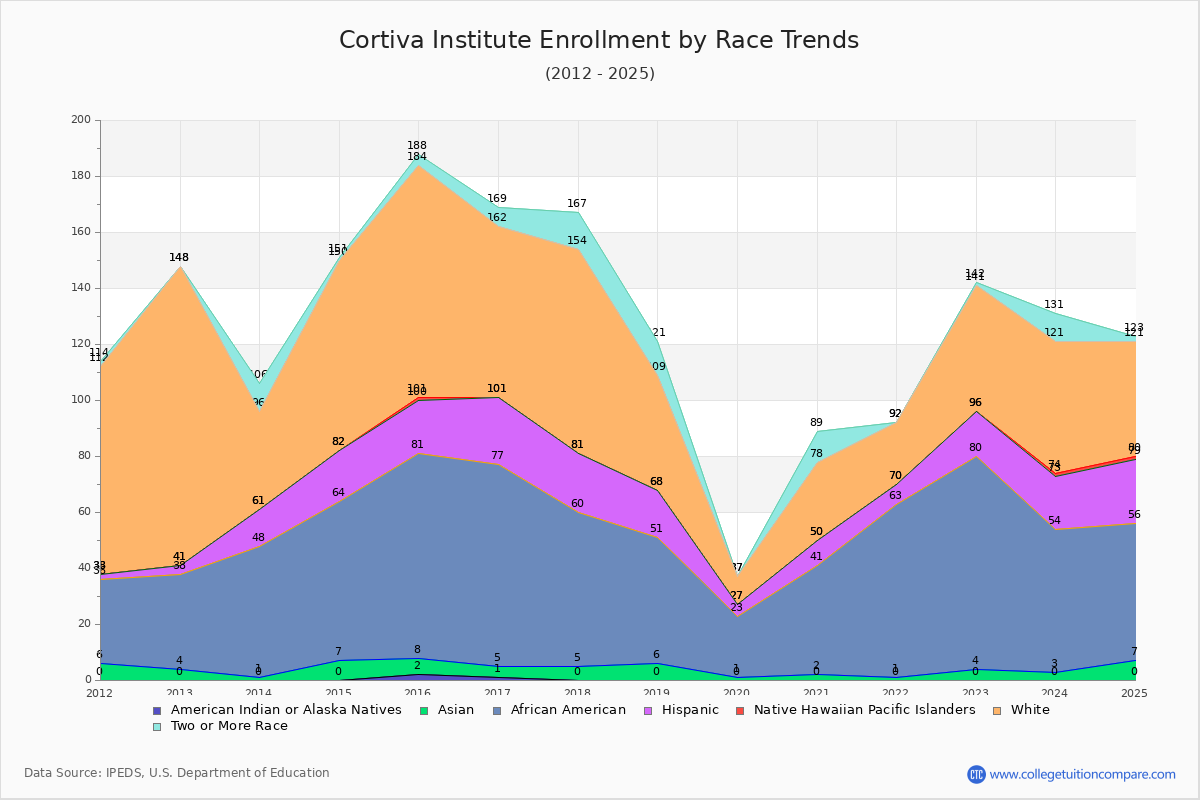Toggle the African American legend series
The height and width of the screenshot is (800, 1200).
(x=562, y=710)
